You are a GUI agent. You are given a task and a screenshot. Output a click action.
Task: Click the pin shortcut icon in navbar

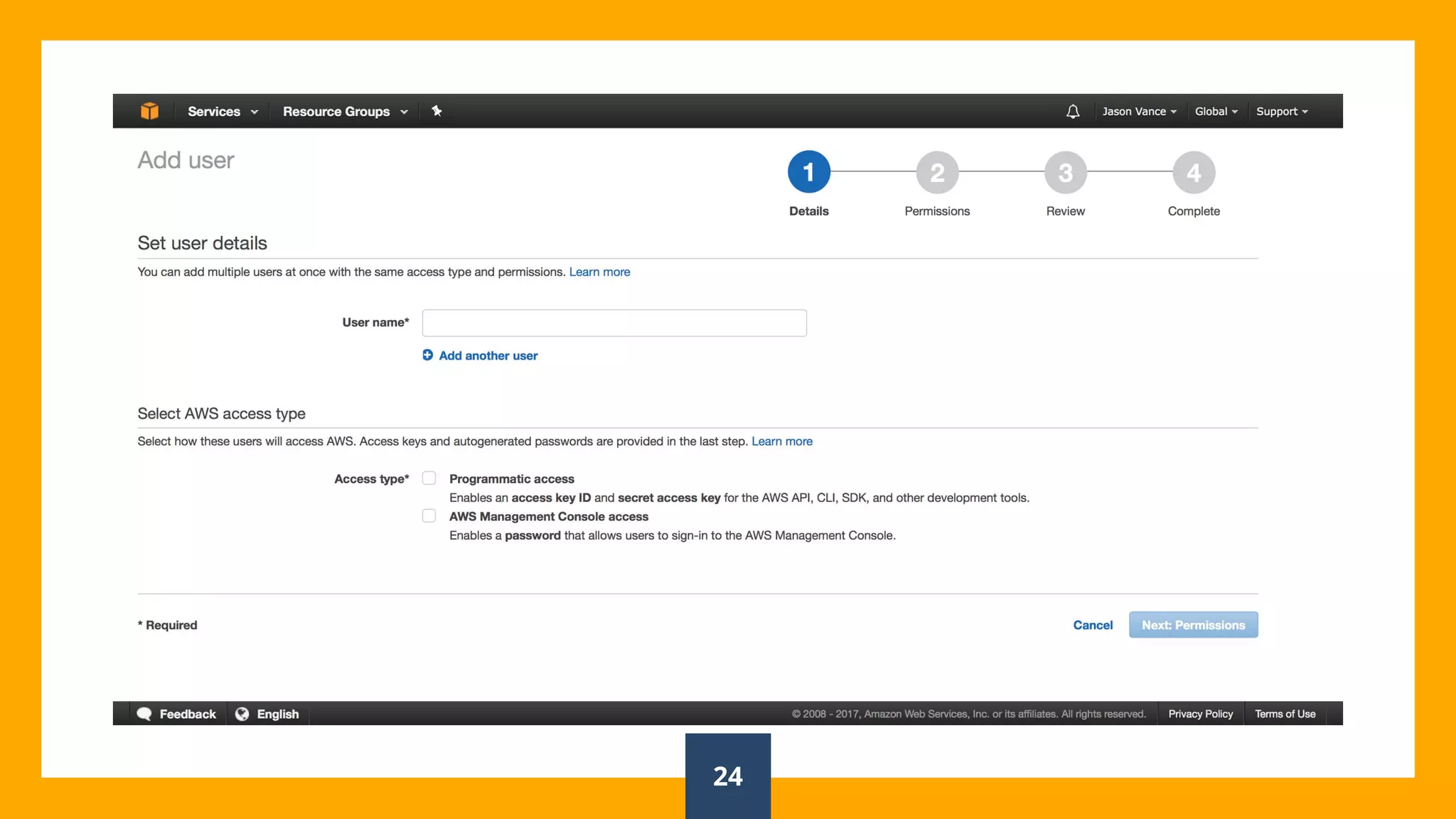[x=437, y=111]
